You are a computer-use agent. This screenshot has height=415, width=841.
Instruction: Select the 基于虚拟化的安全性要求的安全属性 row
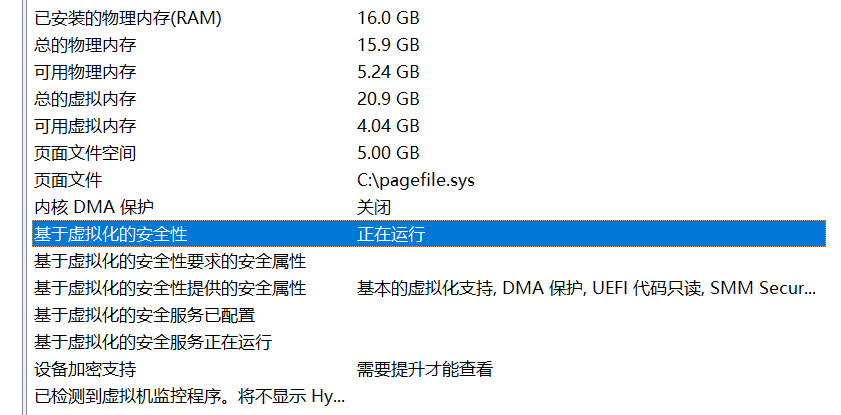click(170, 261)
